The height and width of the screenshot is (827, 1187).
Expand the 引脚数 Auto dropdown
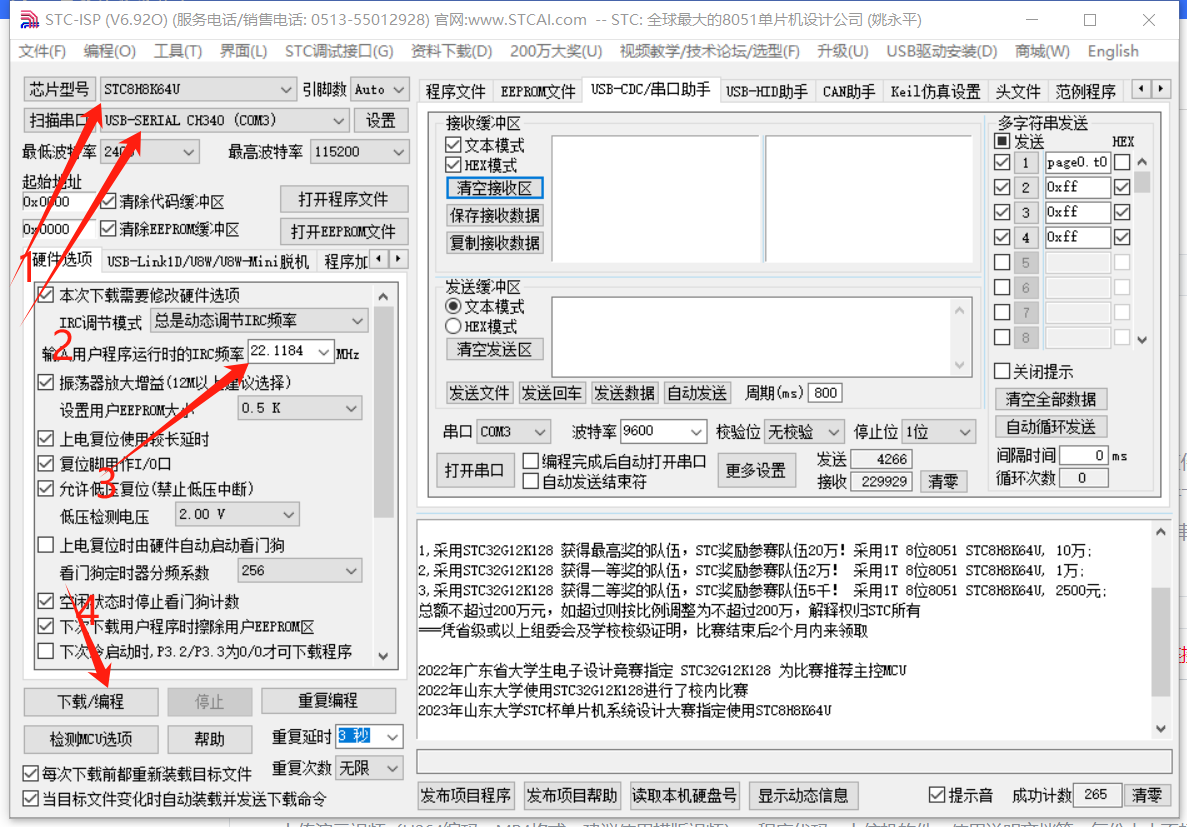point(399,89)
